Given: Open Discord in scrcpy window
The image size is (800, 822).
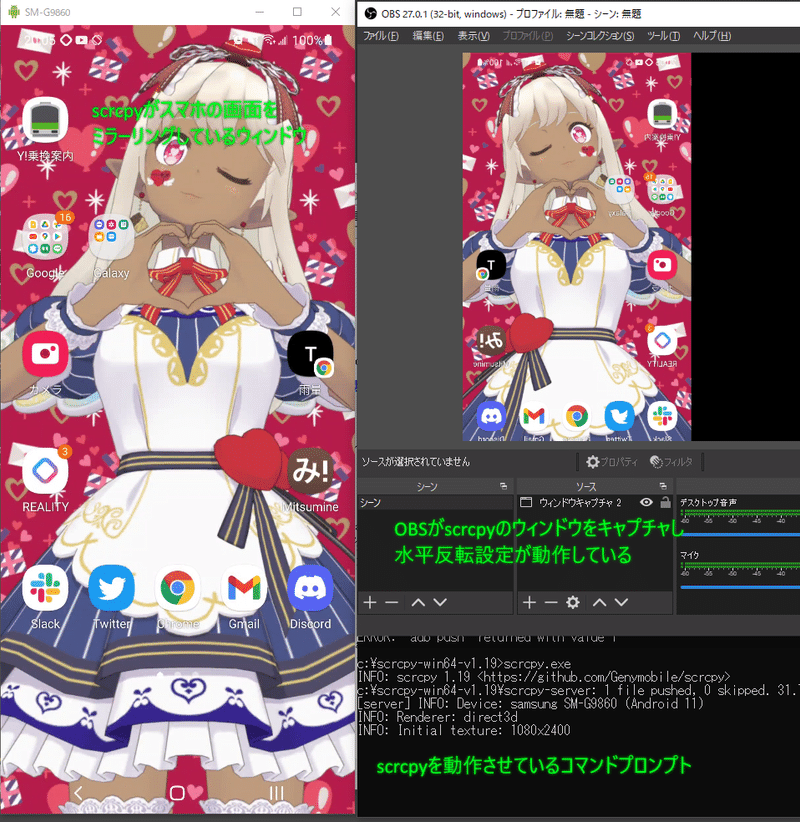Looking at the screenshot, I should click(x=310, y=588).
